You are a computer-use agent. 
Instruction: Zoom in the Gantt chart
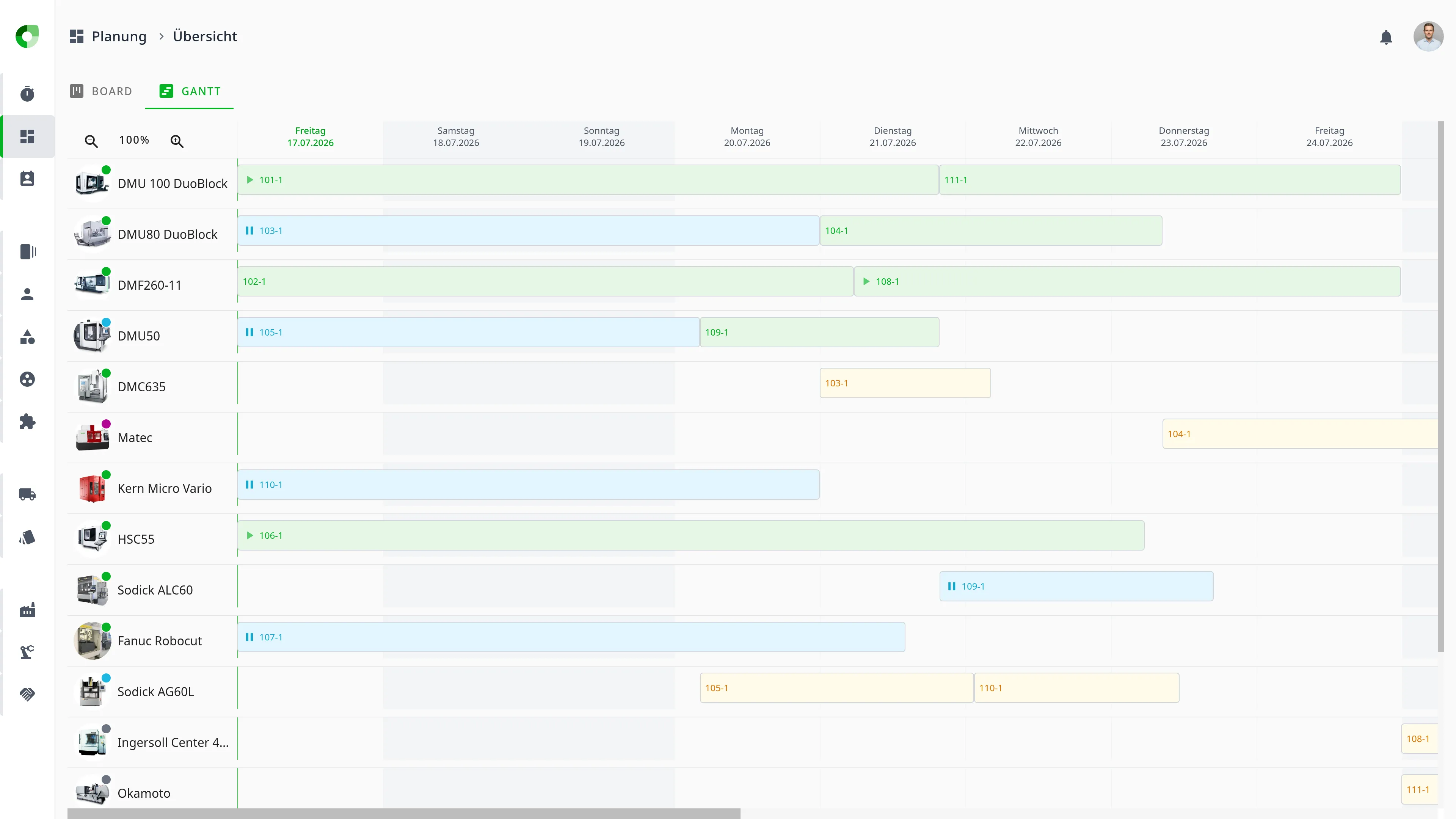(x=177, y=141)
